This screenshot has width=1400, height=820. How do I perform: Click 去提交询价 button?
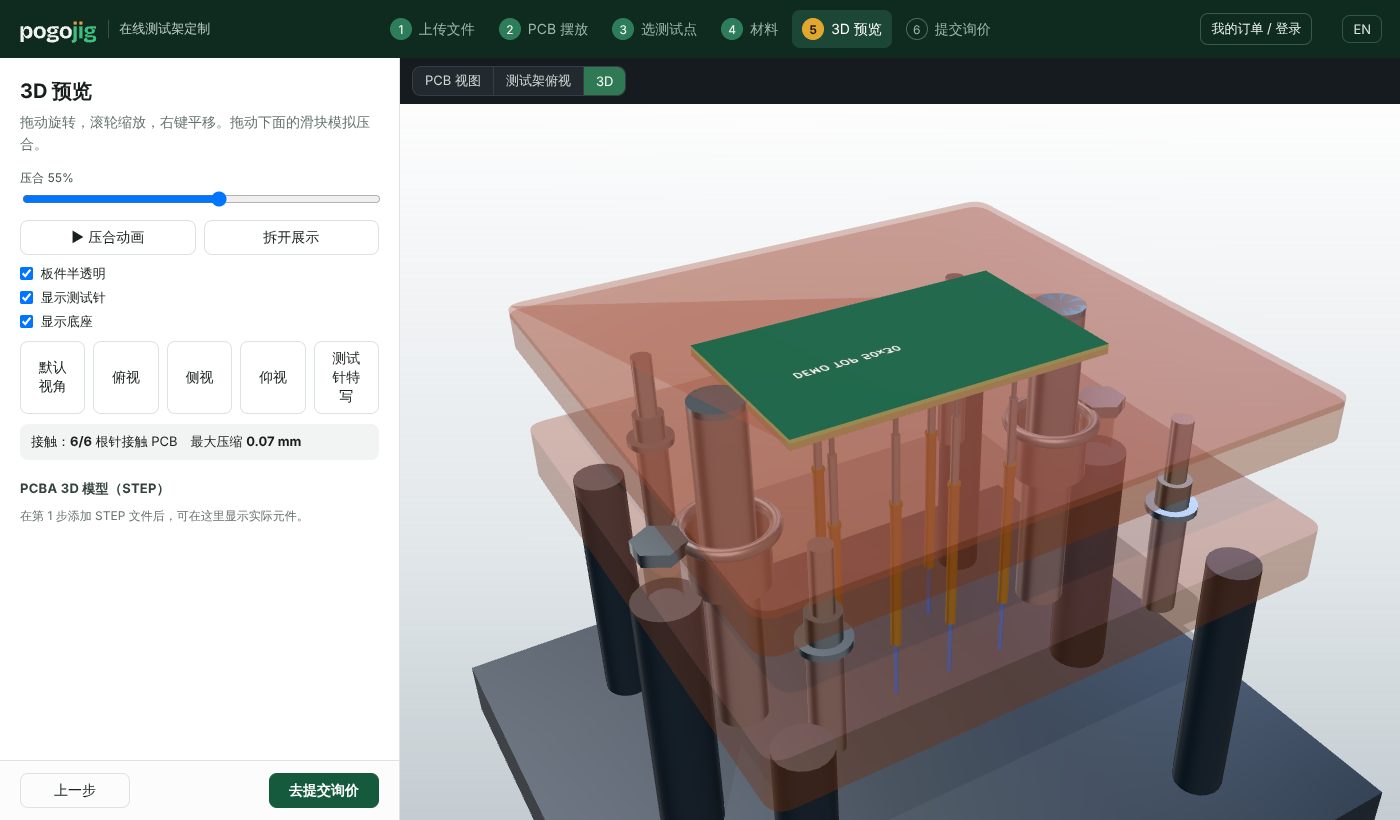pyautogui.click(x=324, y=790)
